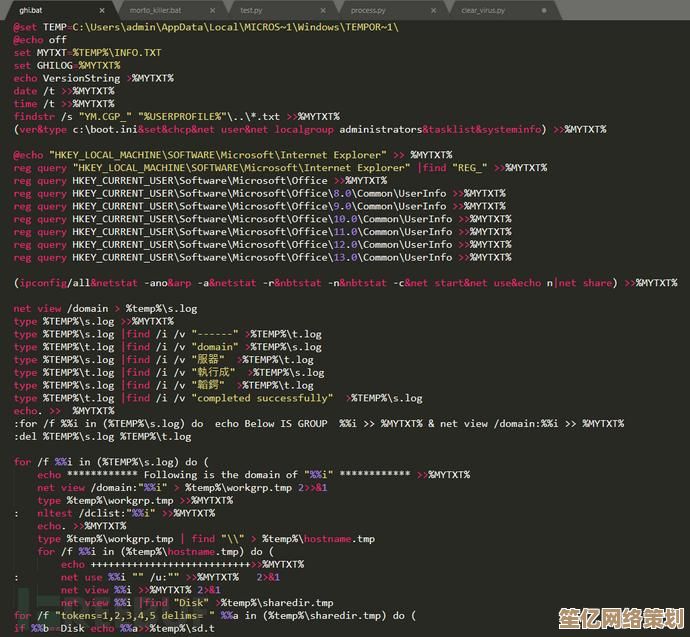Click the reg query Office\11.0 line
This screenshot has height=637, width=690.
pos(263,231)
